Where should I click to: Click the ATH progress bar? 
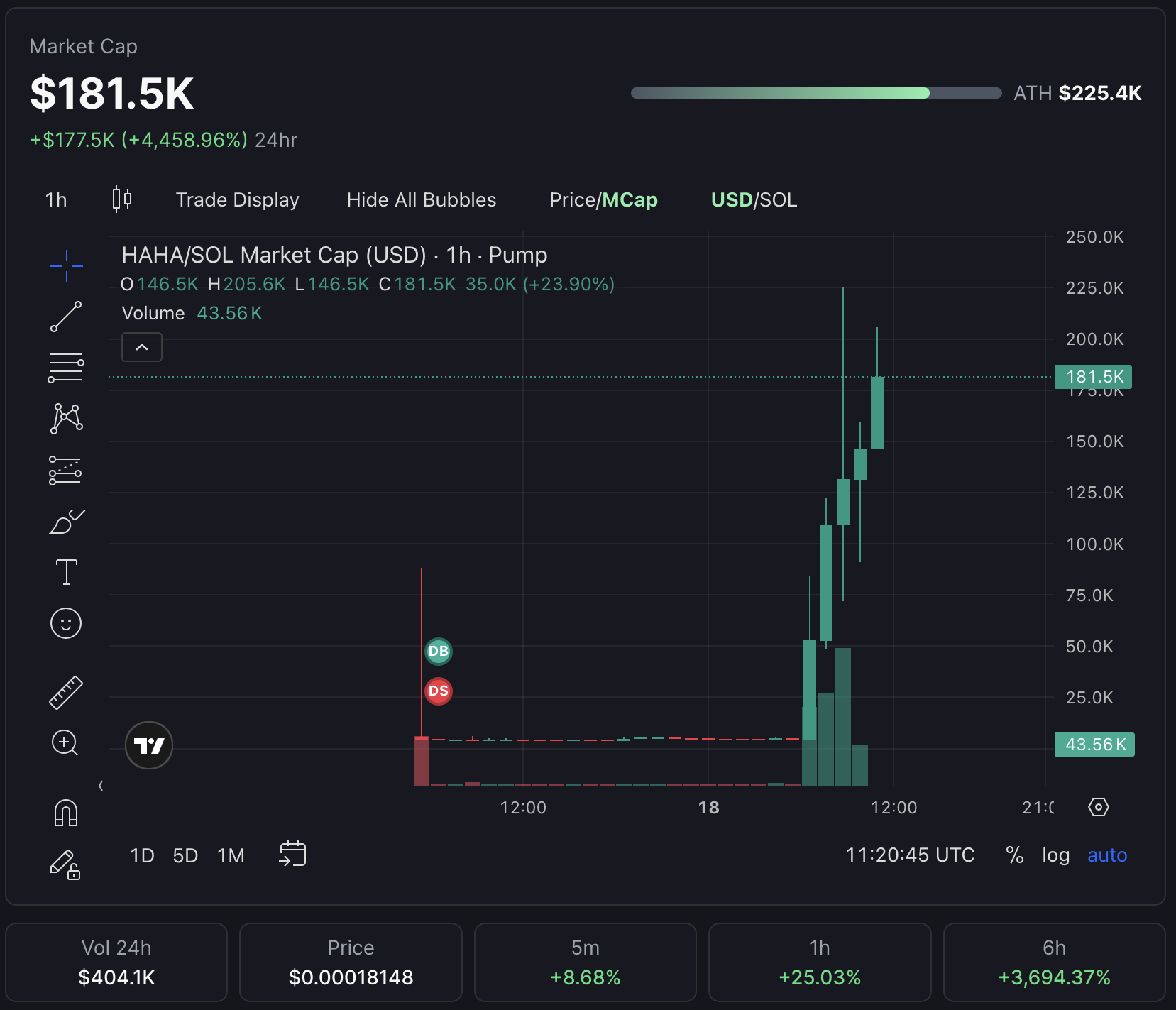[816, 93]
